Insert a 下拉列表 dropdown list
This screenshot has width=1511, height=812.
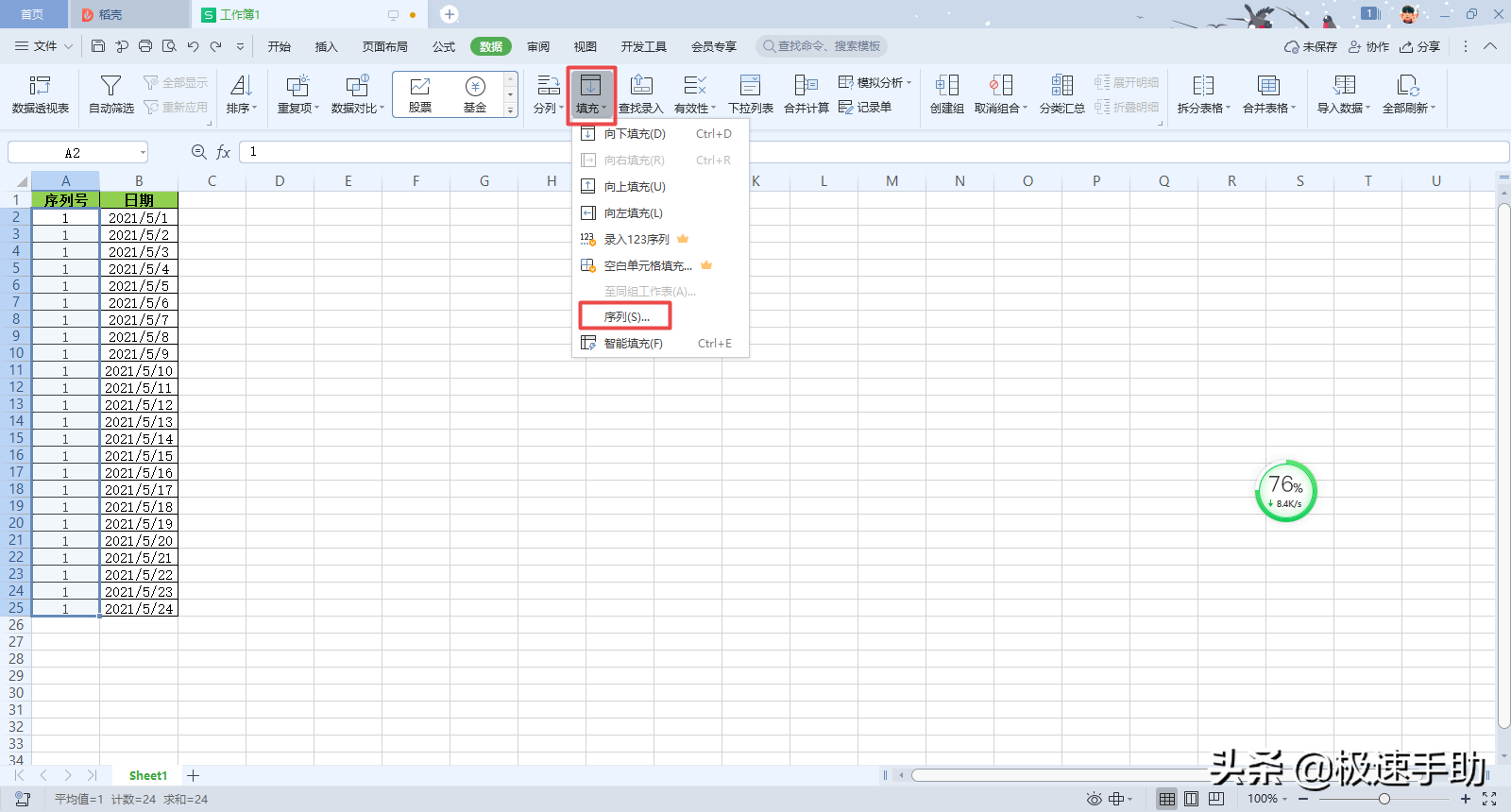751,95
